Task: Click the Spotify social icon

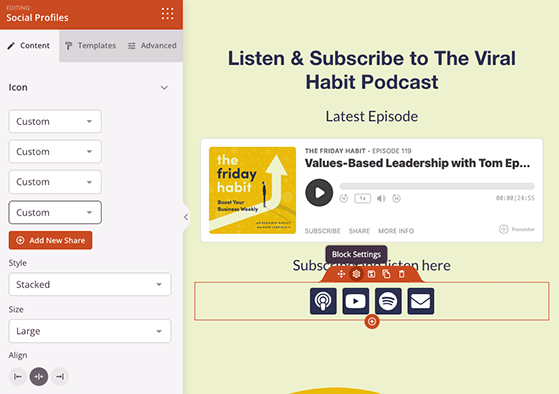Action: coord(388,301)
